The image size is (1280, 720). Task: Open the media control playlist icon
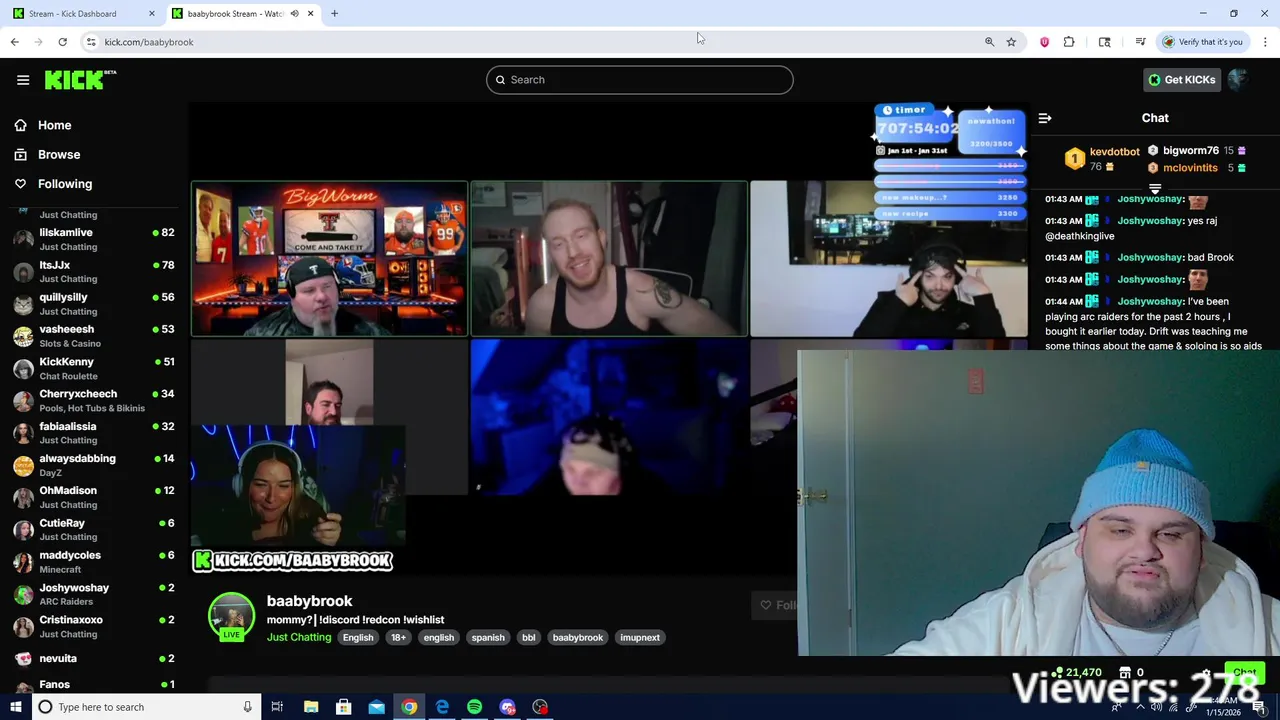pyautogui.click(x=1140, y=42)
